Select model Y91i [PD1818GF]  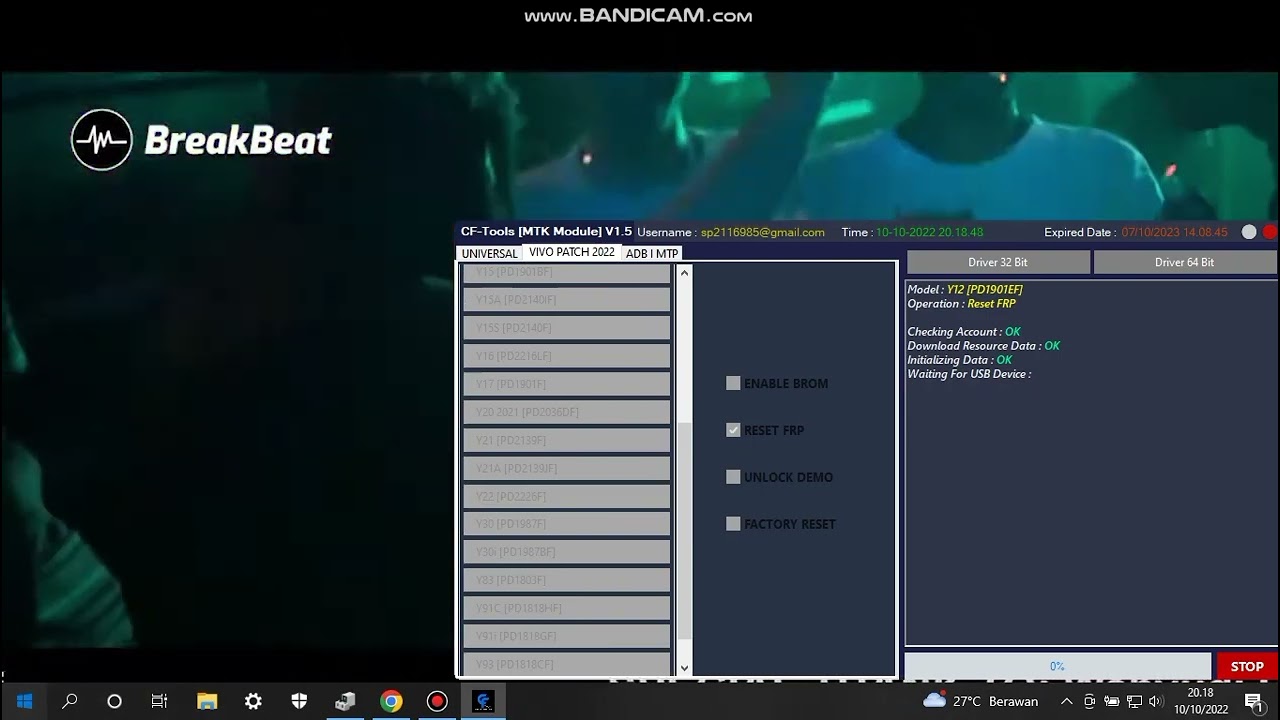[567, 635]
